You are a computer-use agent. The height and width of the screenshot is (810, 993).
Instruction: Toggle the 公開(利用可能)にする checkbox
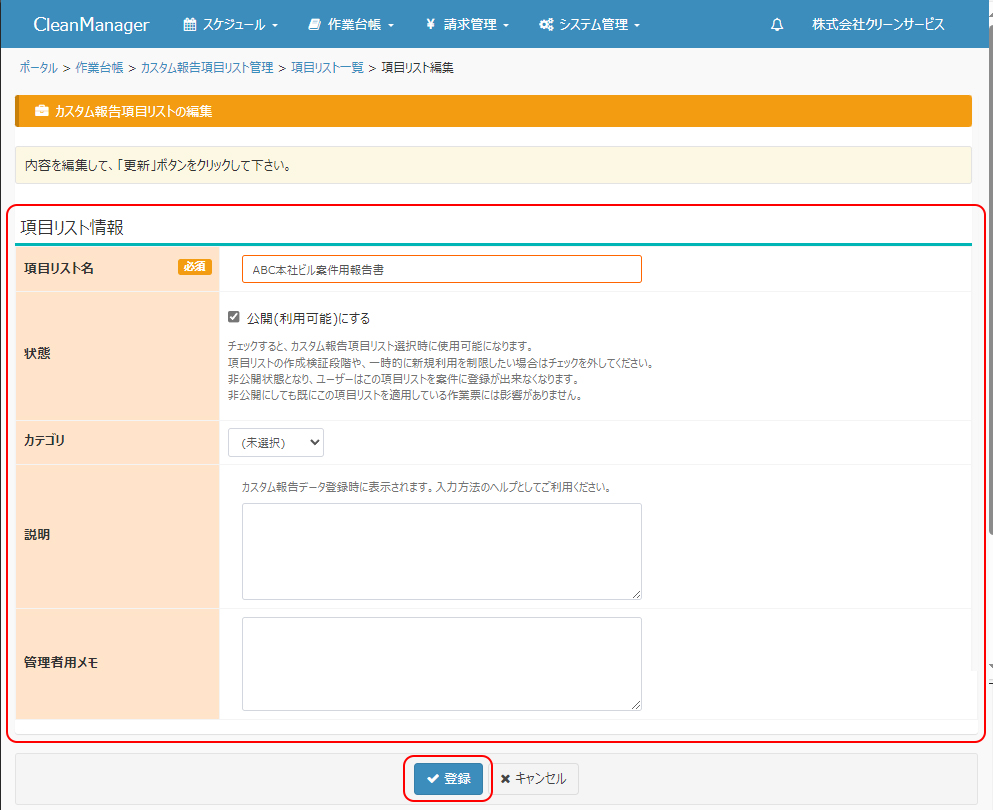[x=234, y=318]
